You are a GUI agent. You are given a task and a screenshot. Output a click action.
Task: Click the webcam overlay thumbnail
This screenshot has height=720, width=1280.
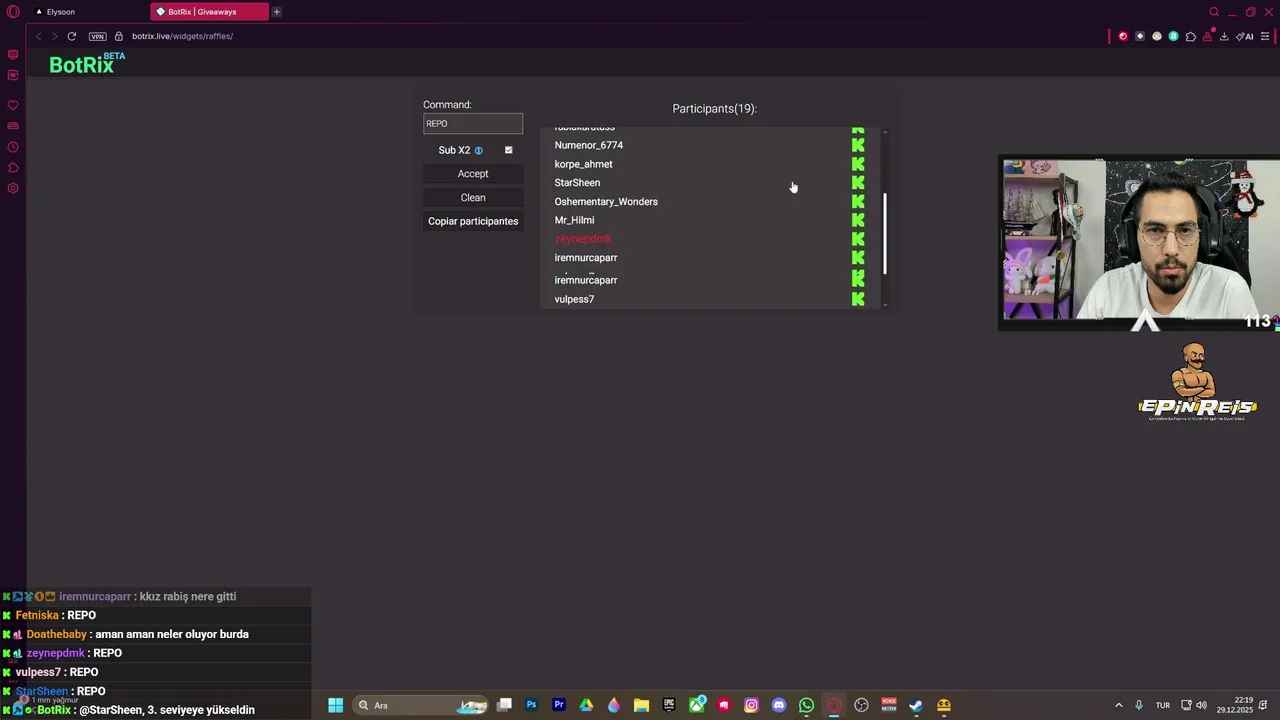coord(1139,244)
